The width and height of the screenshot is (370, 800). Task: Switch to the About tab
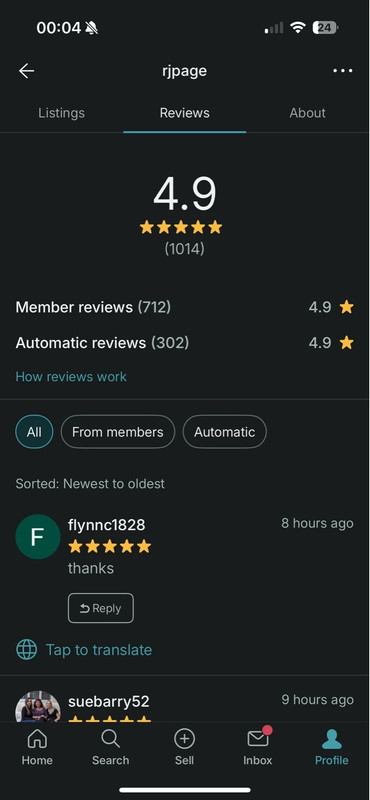307,113
